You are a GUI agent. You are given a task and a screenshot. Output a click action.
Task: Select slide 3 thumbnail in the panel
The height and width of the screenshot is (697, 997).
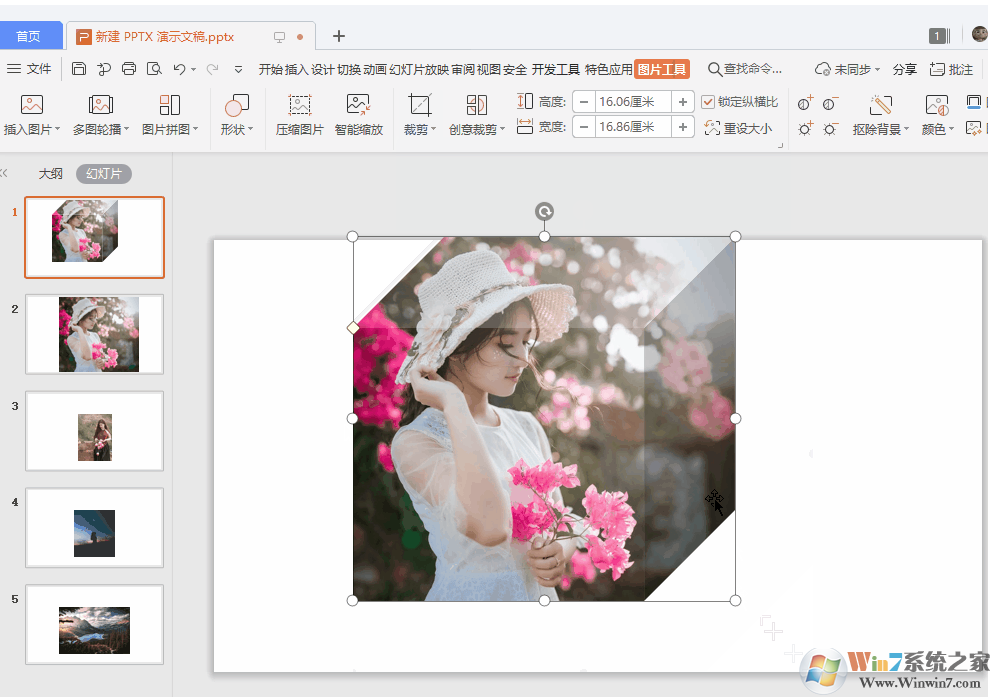(x=94, y=431)
